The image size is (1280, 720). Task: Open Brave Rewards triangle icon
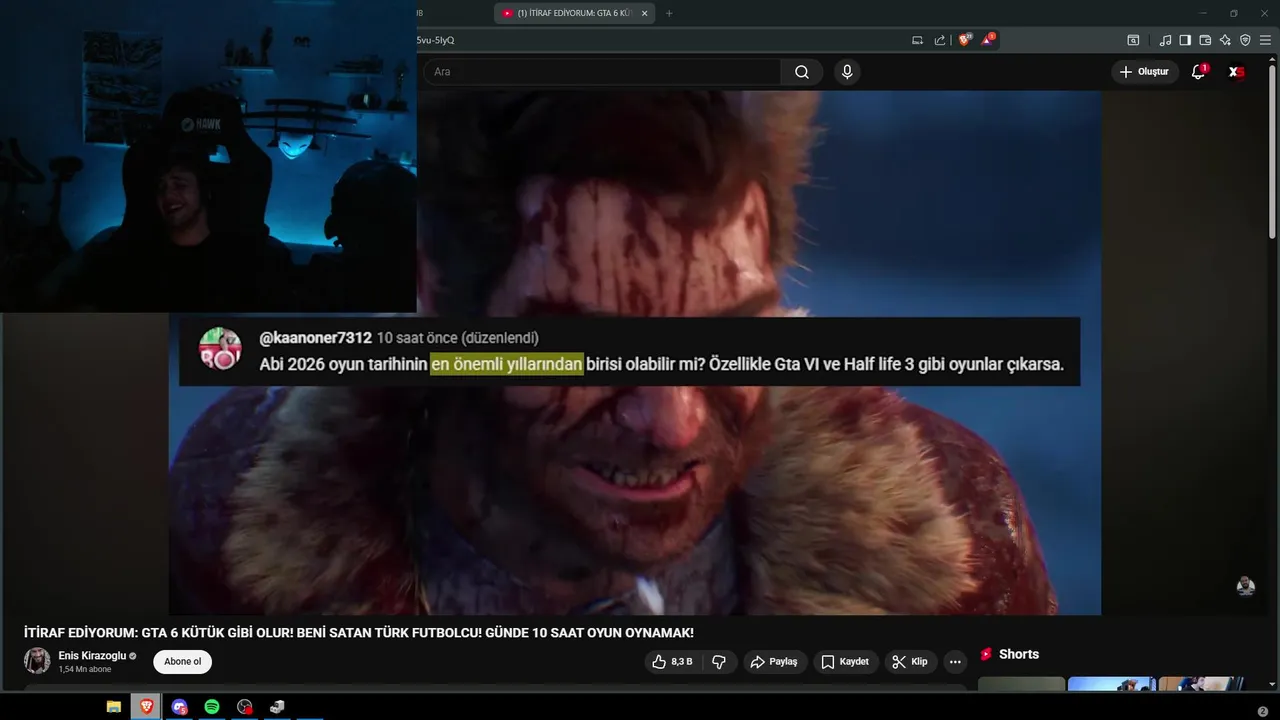988,40
